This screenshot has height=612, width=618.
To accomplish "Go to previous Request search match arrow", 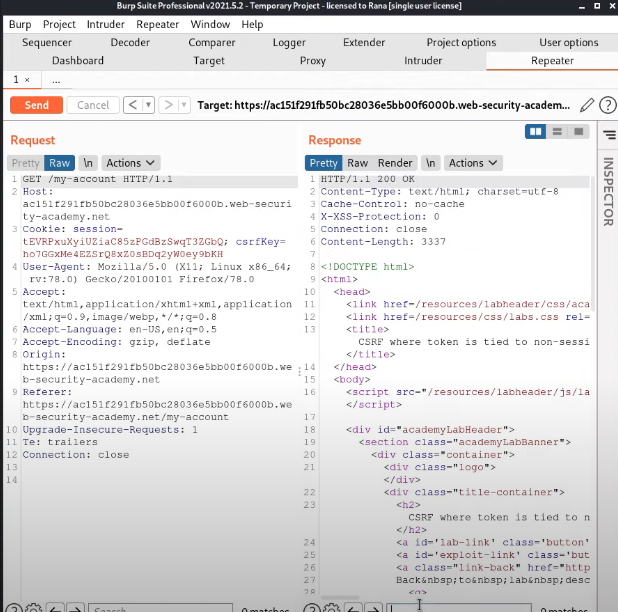I will point(55,608).
